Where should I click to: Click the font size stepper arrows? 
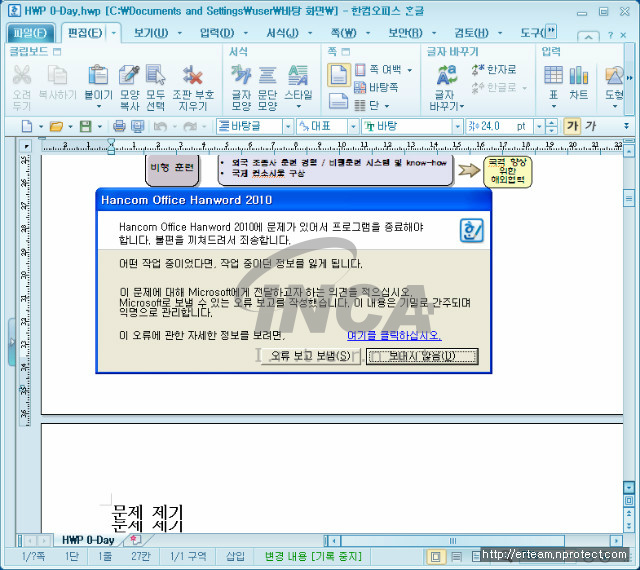point(551,127)
